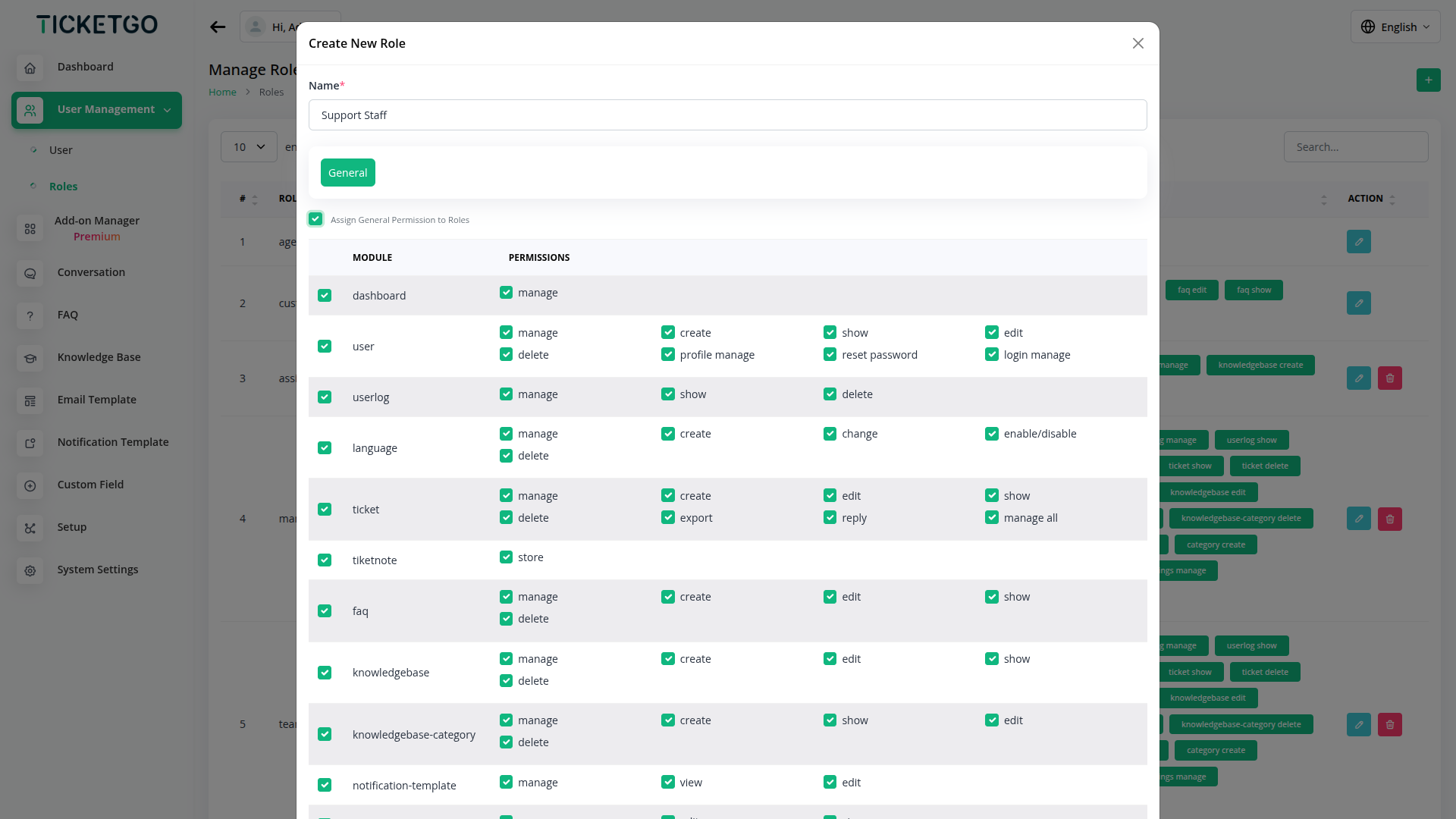Viewport: 1456px width, 819px height.
Task: Click the Custom Field plus-circle icon
Action: (x=30, y=485)
